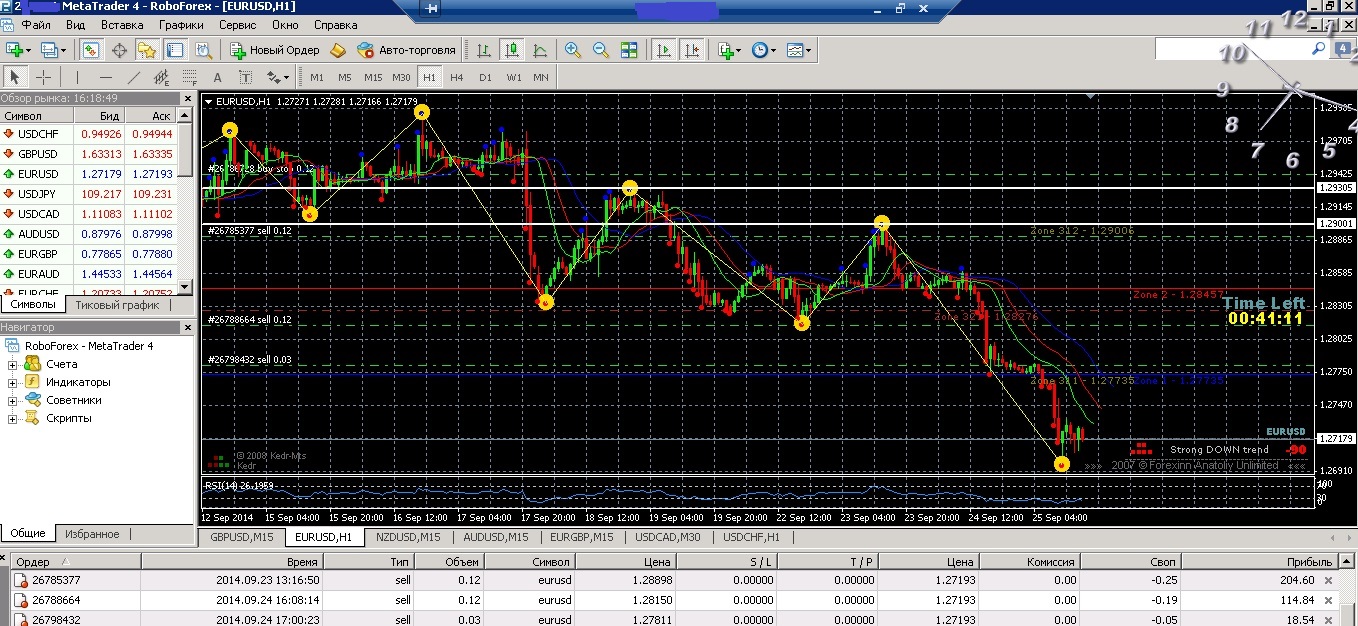This screenshot has width=1358, height=626.
Task: Open the tile windows layout icon
Action: 629,50
